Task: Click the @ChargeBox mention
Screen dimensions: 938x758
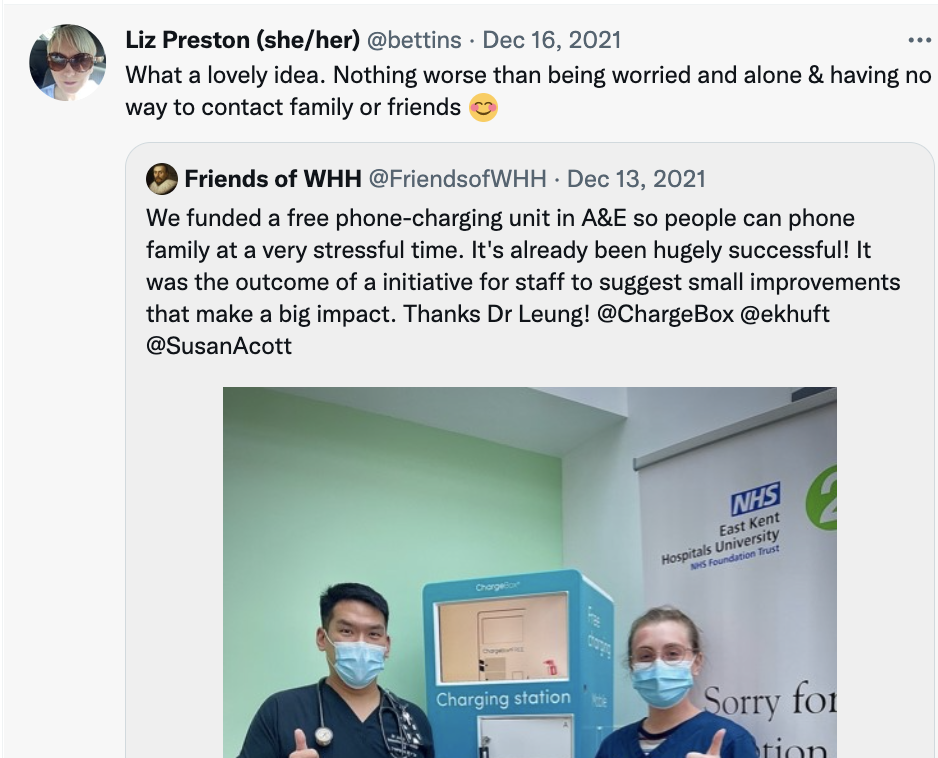Action: point(665,313)
